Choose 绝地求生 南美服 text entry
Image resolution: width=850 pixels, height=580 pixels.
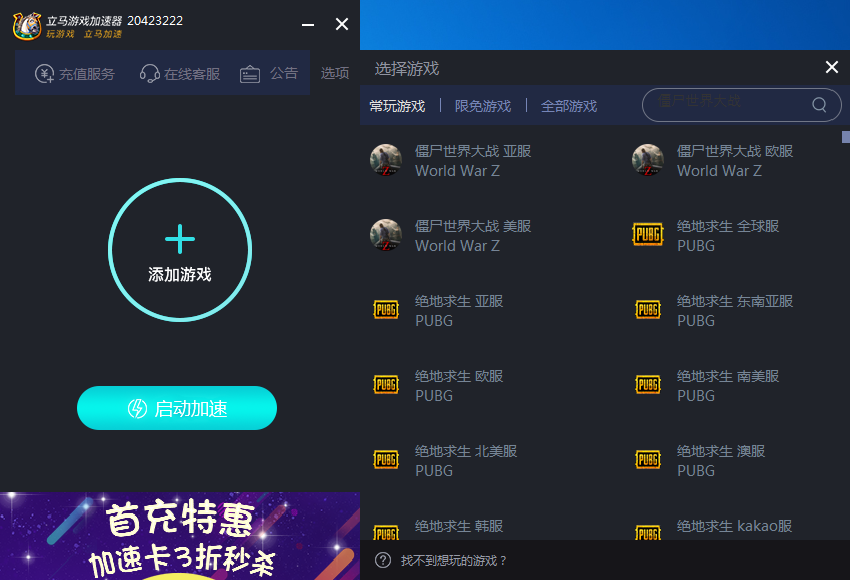pos(728,385)
